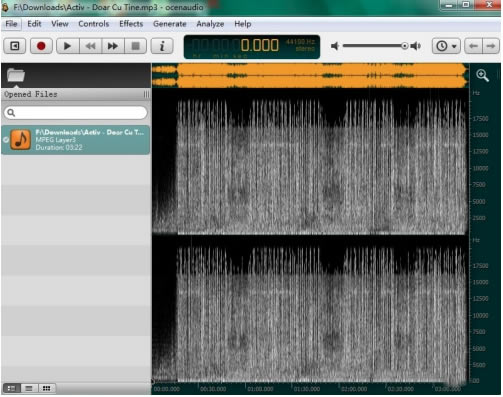Open file information with the i button
This screenshot has width=503, height=397.
[162, 46]
